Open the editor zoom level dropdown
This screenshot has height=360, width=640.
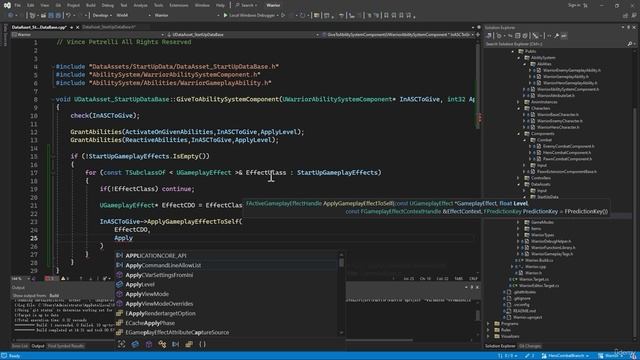20,279
